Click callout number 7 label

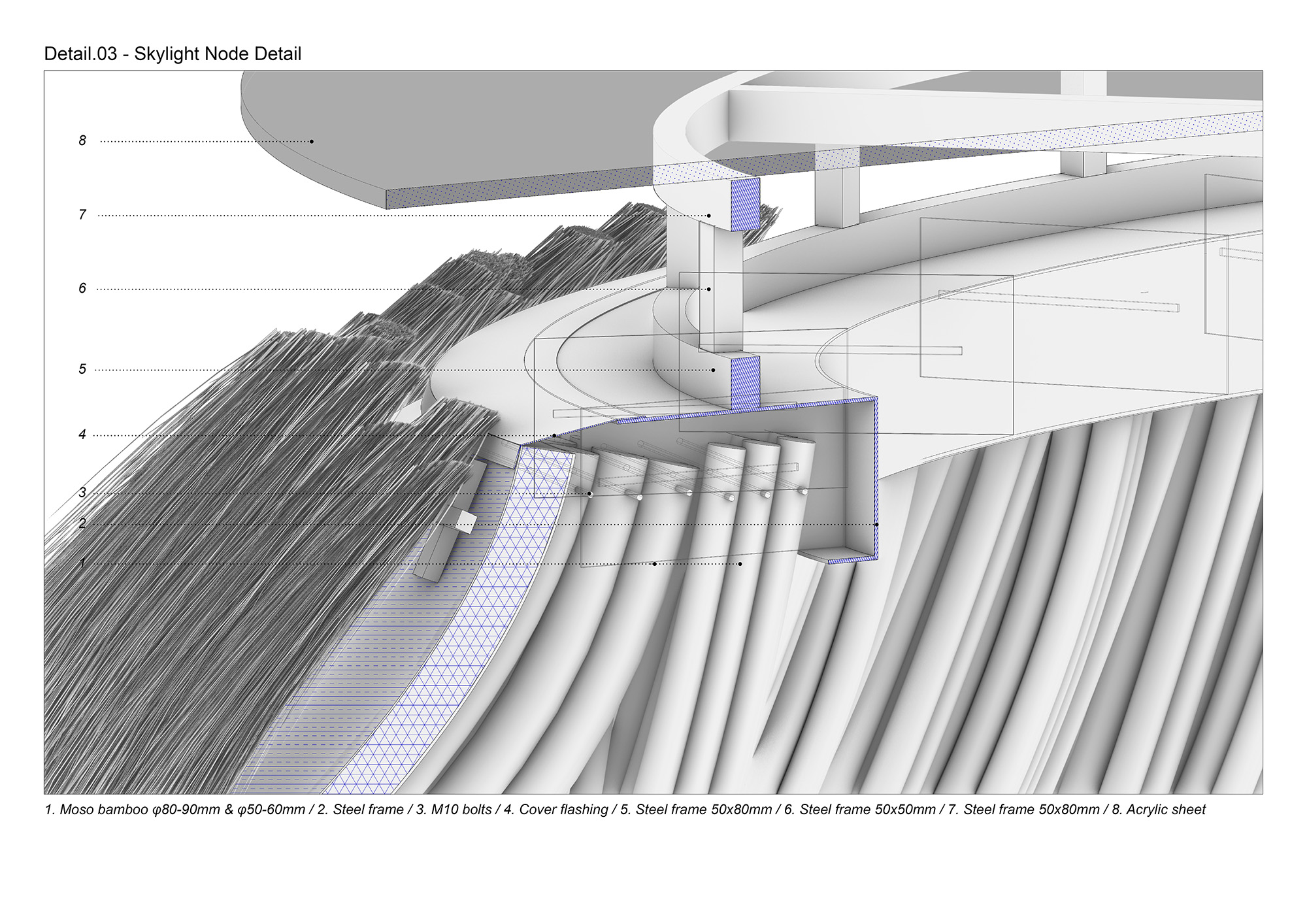(x=82, y=214)
